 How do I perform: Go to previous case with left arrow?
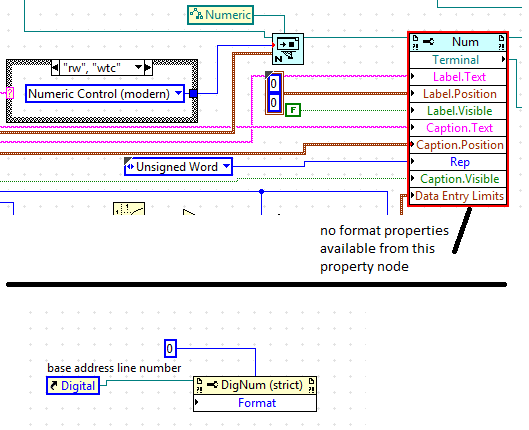[55, 68]
